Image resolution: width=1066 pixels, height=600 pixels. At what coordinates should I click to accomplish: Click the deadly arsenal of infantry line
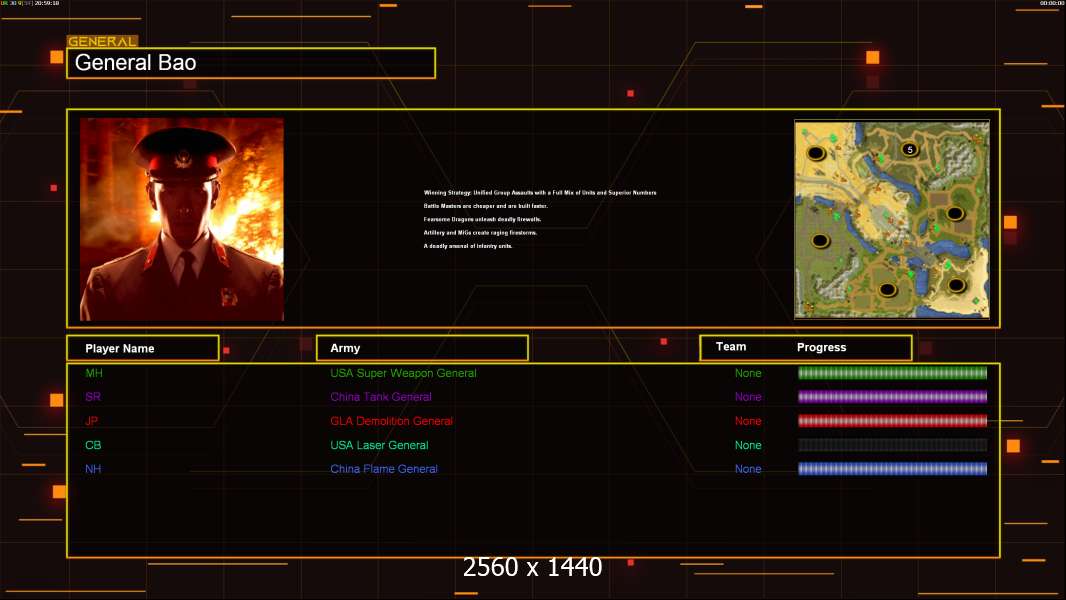click(x=468, y=246)
